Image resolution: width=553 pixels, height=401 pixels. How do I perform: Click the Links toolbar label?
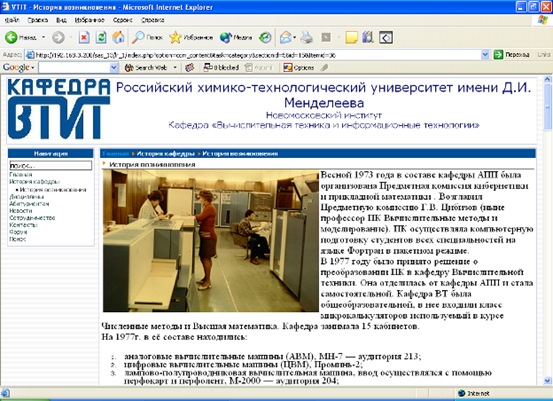pos(544,55)
